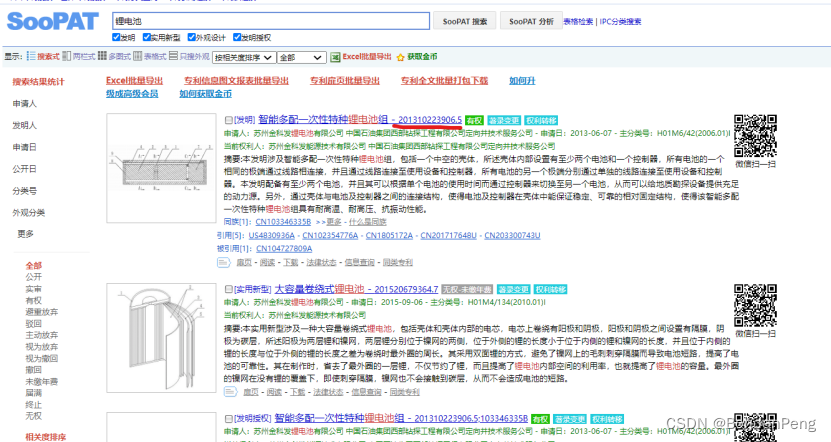This screenshot has height=442, width=831.
Task: Filter results by 有权 status
Action: pyautogui.click(x=33, y=300)
